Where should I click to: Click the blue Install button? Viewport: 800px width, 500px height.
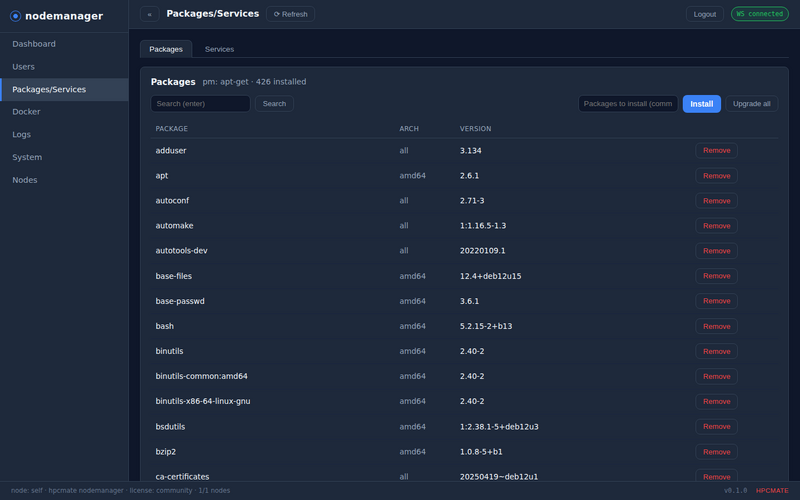(x=702, y=104)
